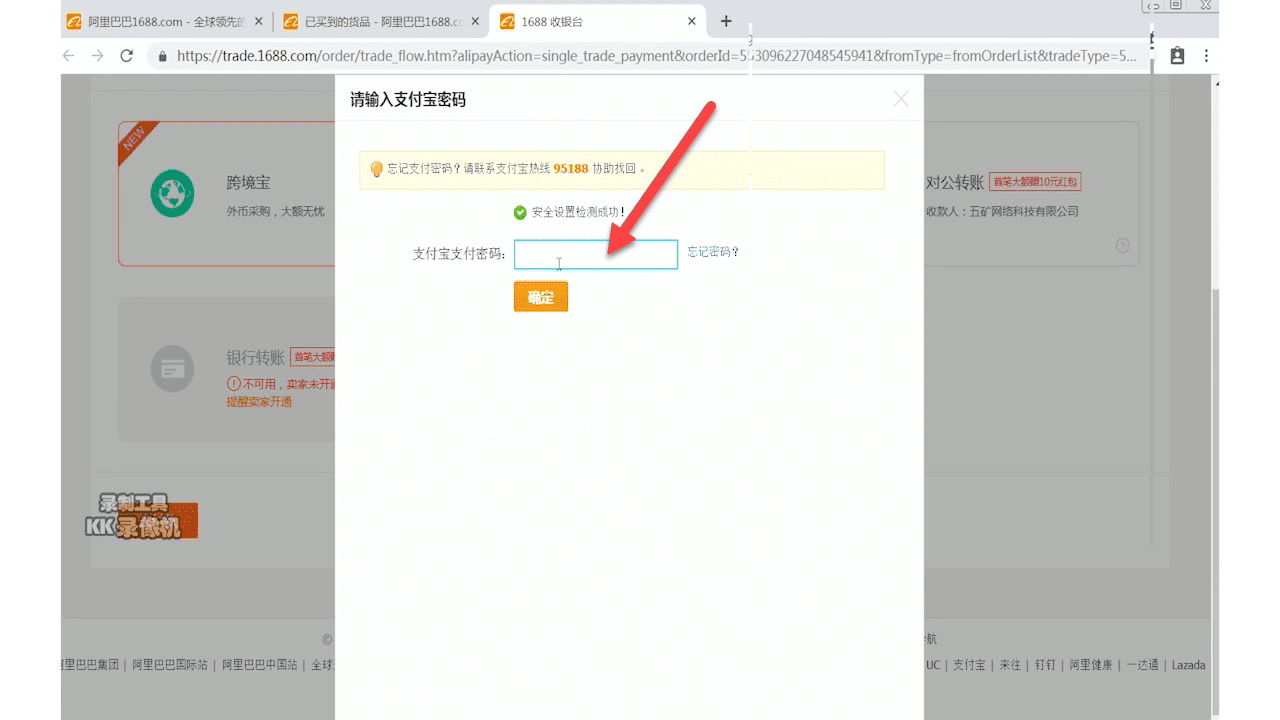1280x720 pixels.
Task: Switch to the 已买到的货品 browser tab
Action: pos(374,21)
